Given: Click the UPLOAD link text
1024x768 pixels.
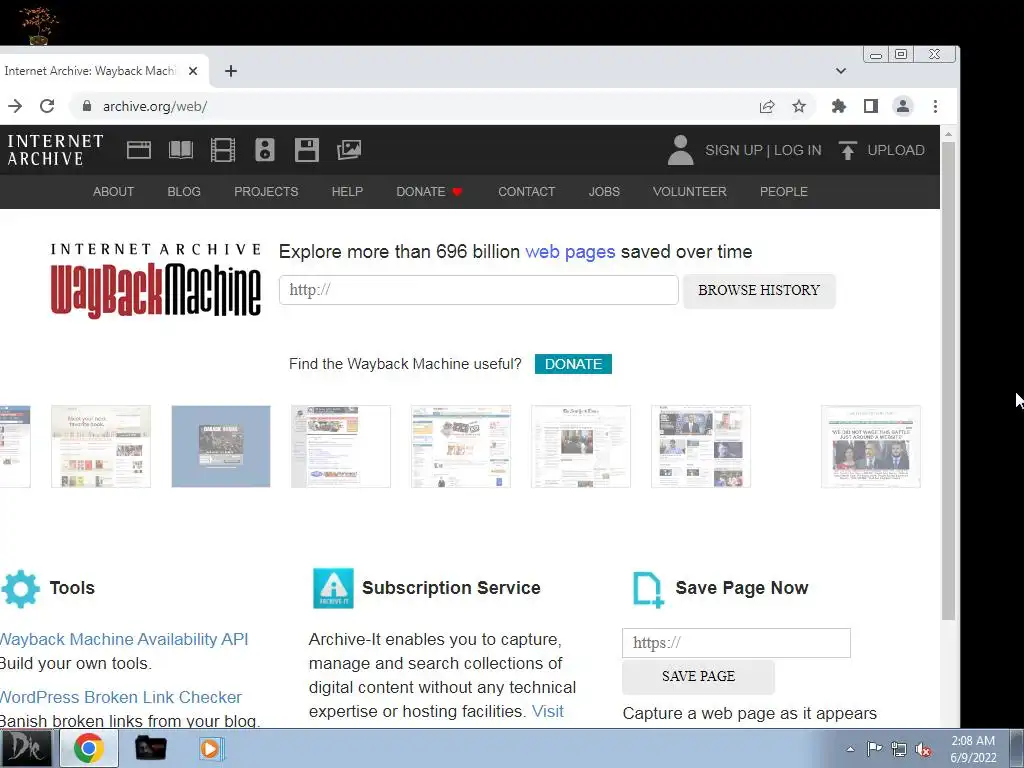Looking at the screenshot, I should [895, 150].
